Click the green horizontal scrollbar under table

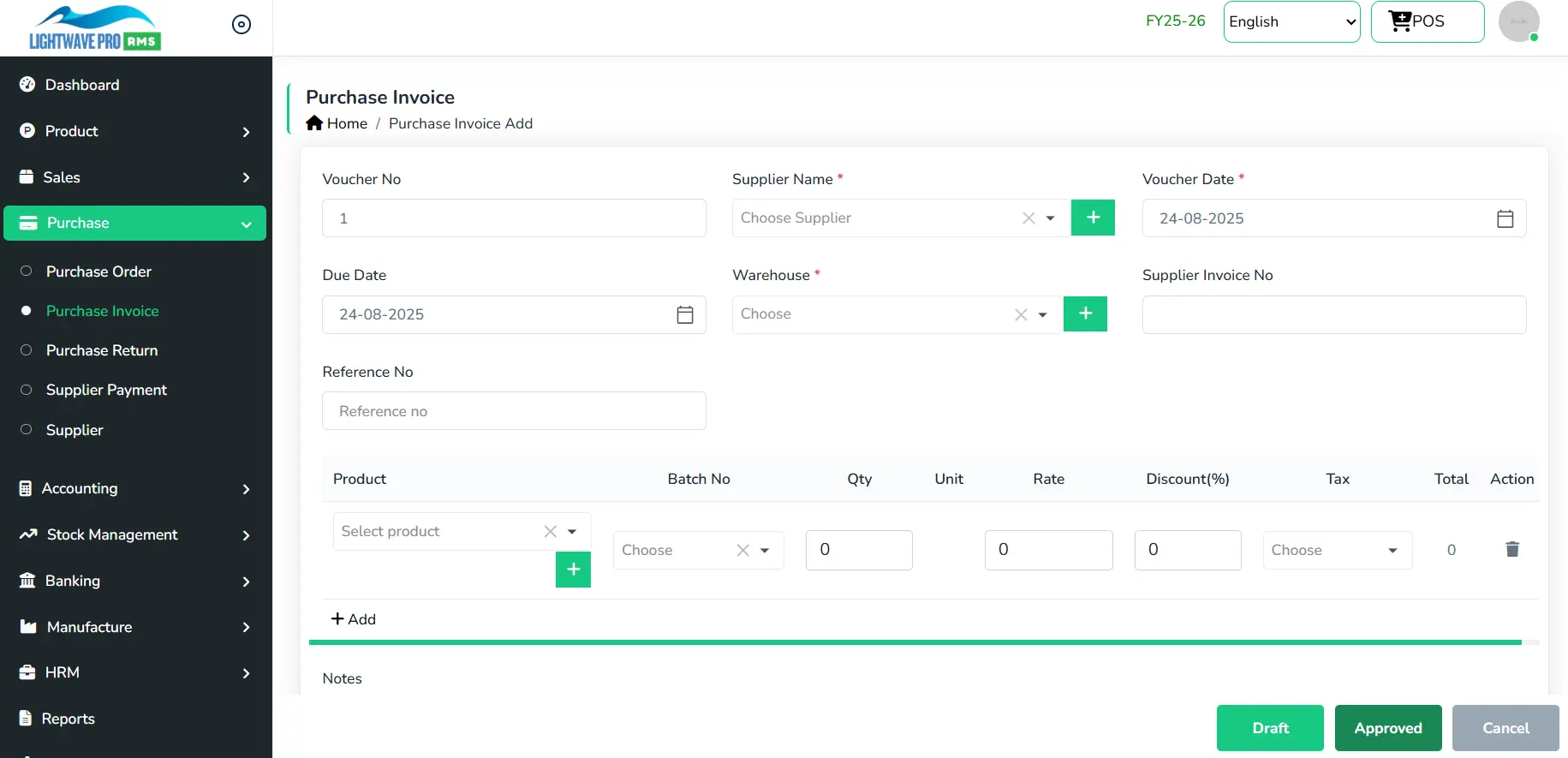click(915, 642)
